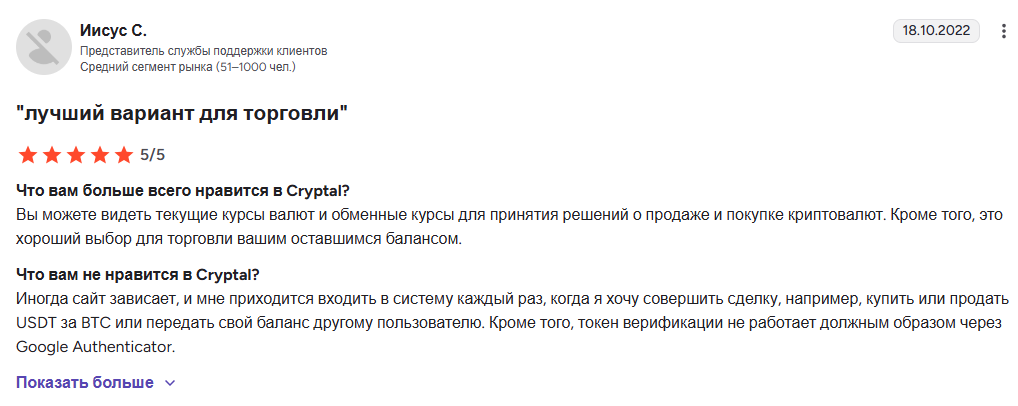This screenshot has height=406, width=1018.
Task: Click the reviewer avatar placeholder
Action: coord(43,47)
